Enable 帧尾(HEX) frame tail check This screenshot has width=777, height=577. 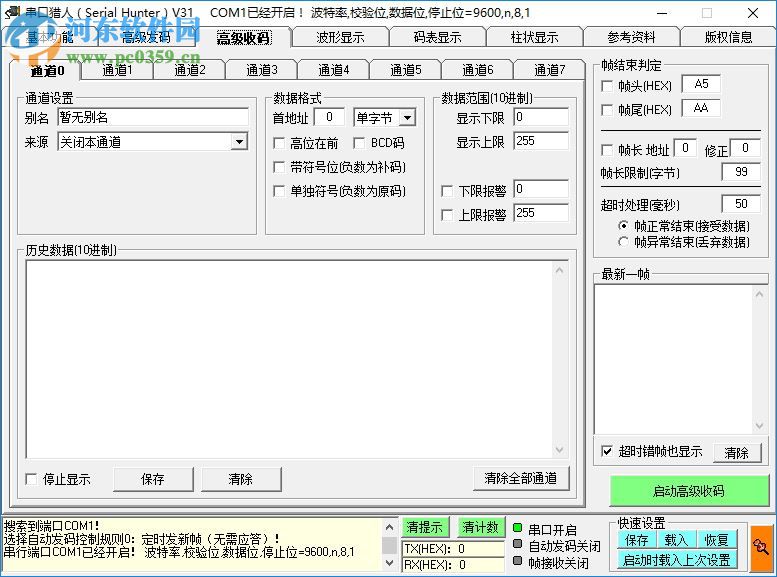607,110
